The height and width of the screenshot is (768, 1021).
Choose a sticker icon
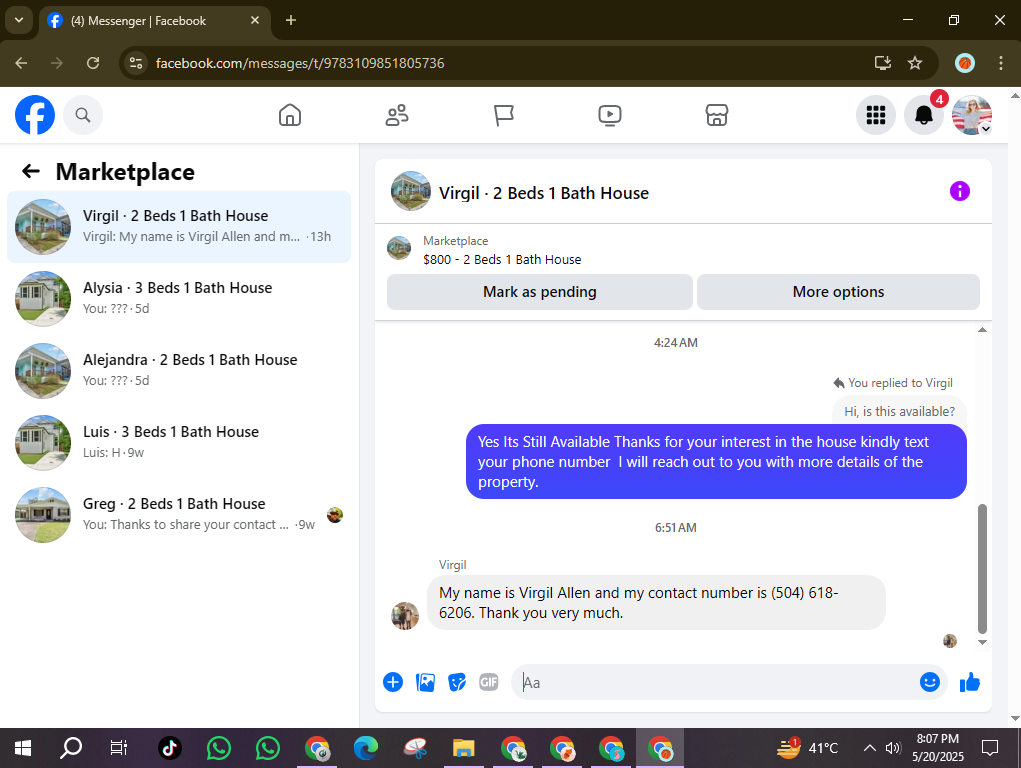click(457, 682)
